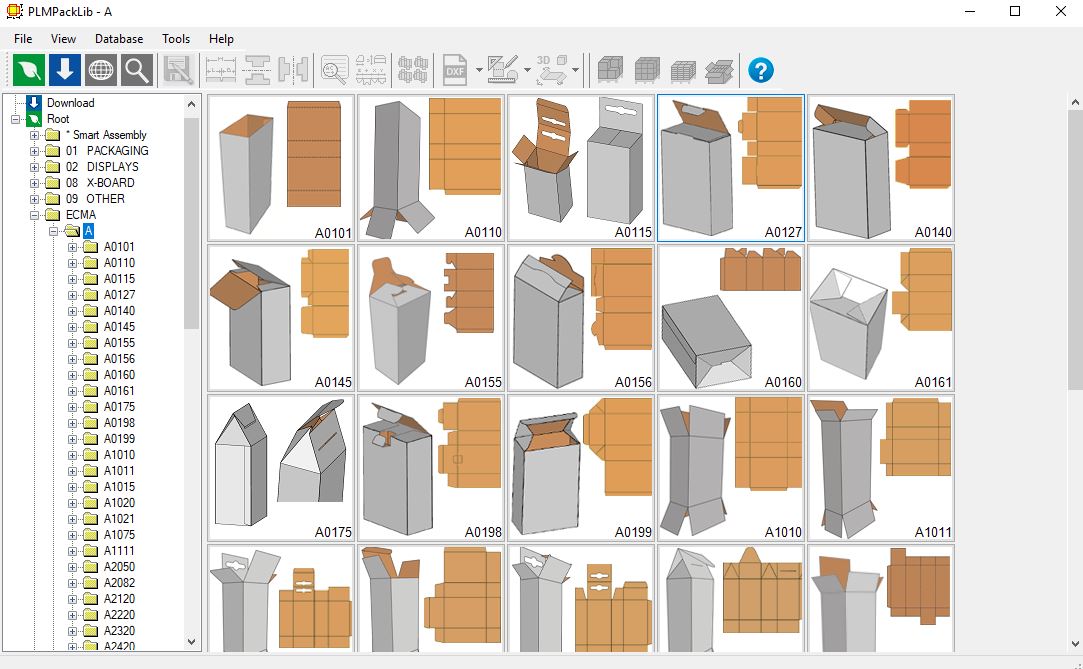Select the 02 DISPLAYS folder
Screen dimensions: 1083x669
102,166
